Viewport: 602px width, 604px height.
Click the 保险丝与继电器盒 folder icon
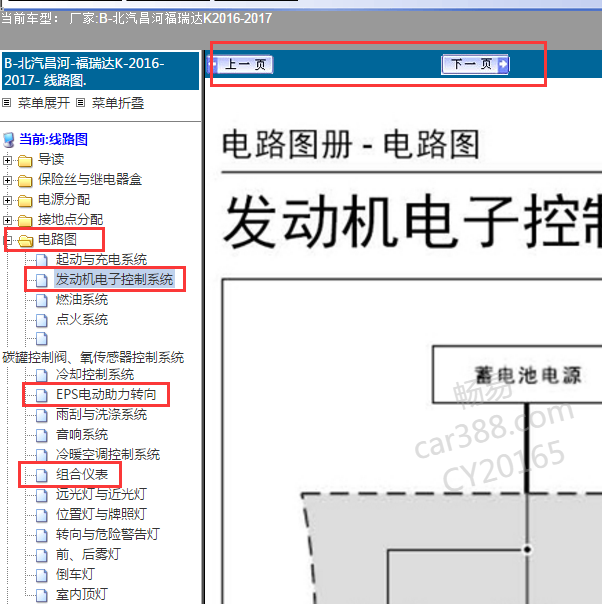pyautogui.click(x=25, y=180)
